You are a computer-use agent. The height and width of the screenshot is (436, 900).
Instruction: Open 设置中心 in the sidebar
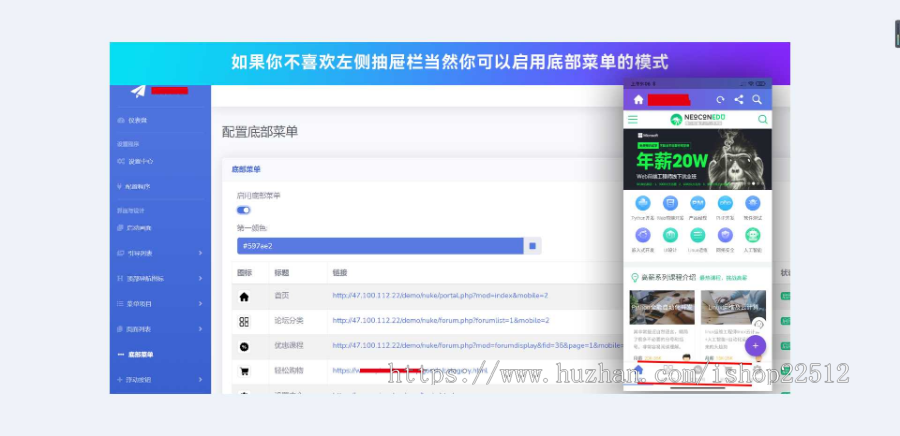[135, 161]
